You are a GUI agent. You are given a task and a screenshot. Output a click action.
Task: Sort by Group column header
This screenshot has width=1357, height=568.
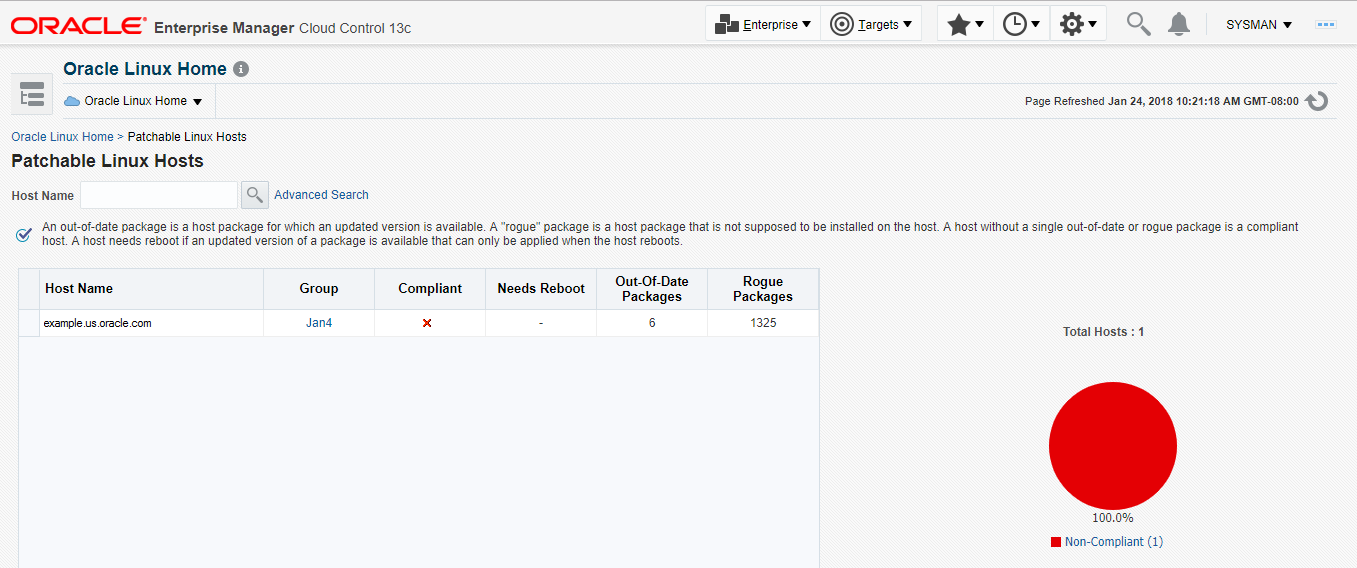point(319,289)
